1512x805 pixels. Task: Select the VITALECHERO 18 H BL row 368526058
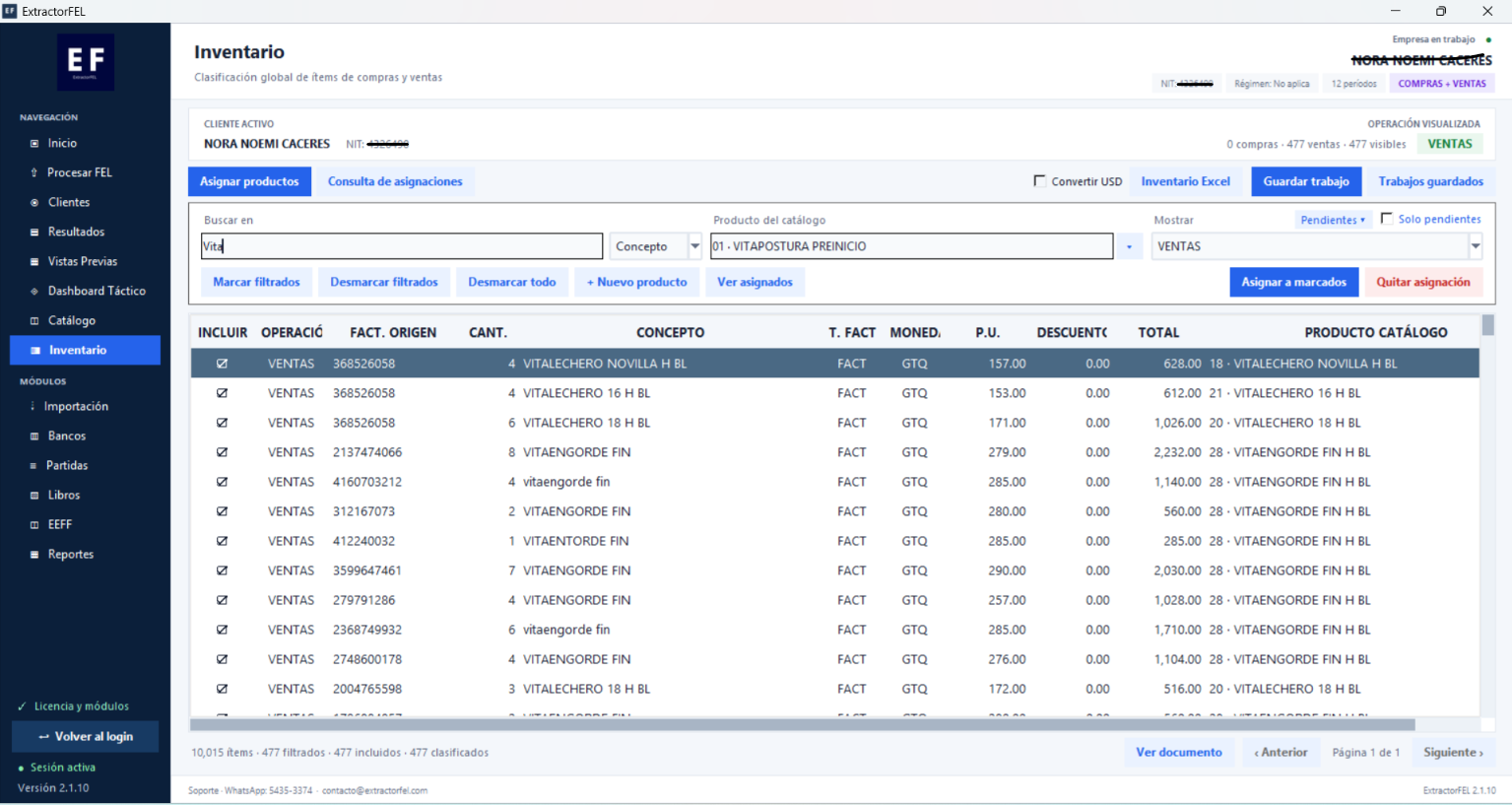(x=834, y=423)
